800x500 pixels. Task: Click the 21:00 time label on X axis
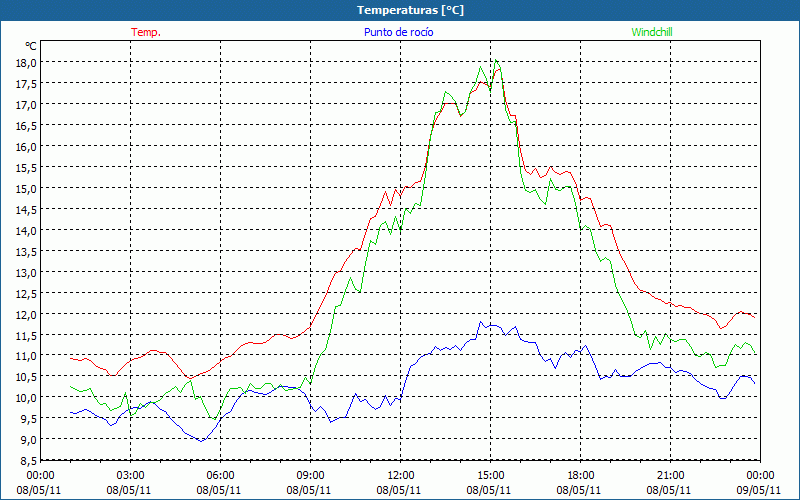pyautogui.click(x=670, y=476)
